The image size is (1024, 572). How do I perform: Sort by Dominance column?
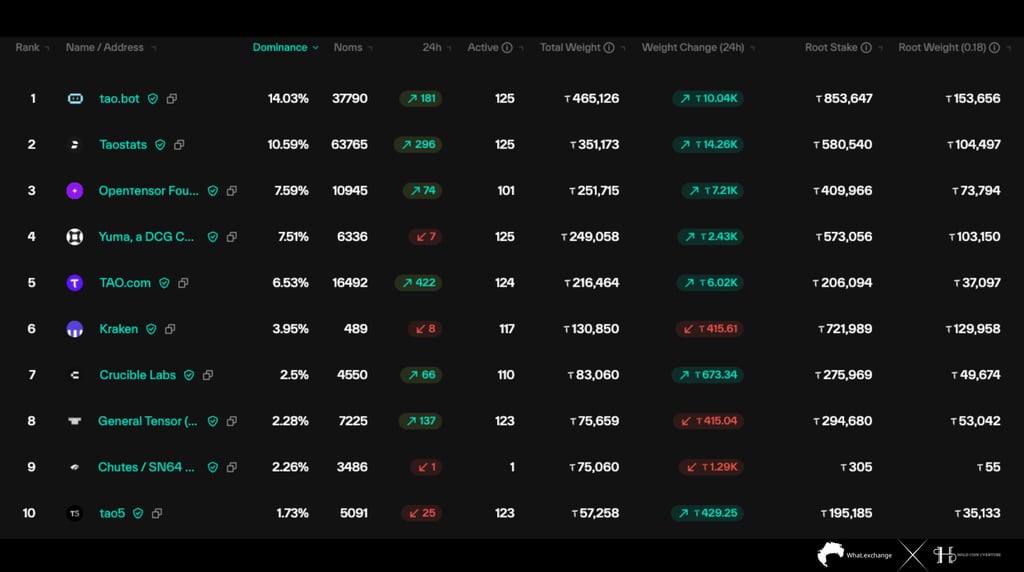click(285, 48)
